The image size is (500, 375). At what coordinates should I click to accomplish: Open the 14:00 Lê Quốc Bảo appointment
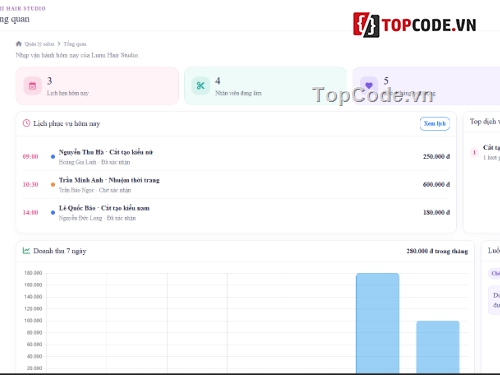[236, 213]
